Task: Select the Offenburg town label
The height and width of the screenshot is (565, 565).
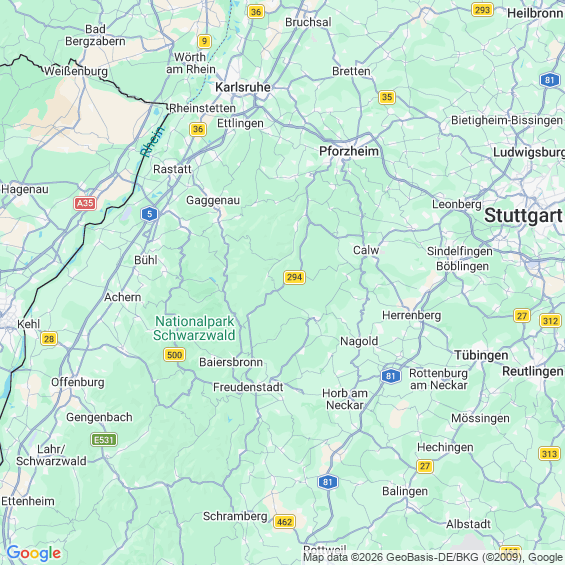Action: tap(77, 382)
